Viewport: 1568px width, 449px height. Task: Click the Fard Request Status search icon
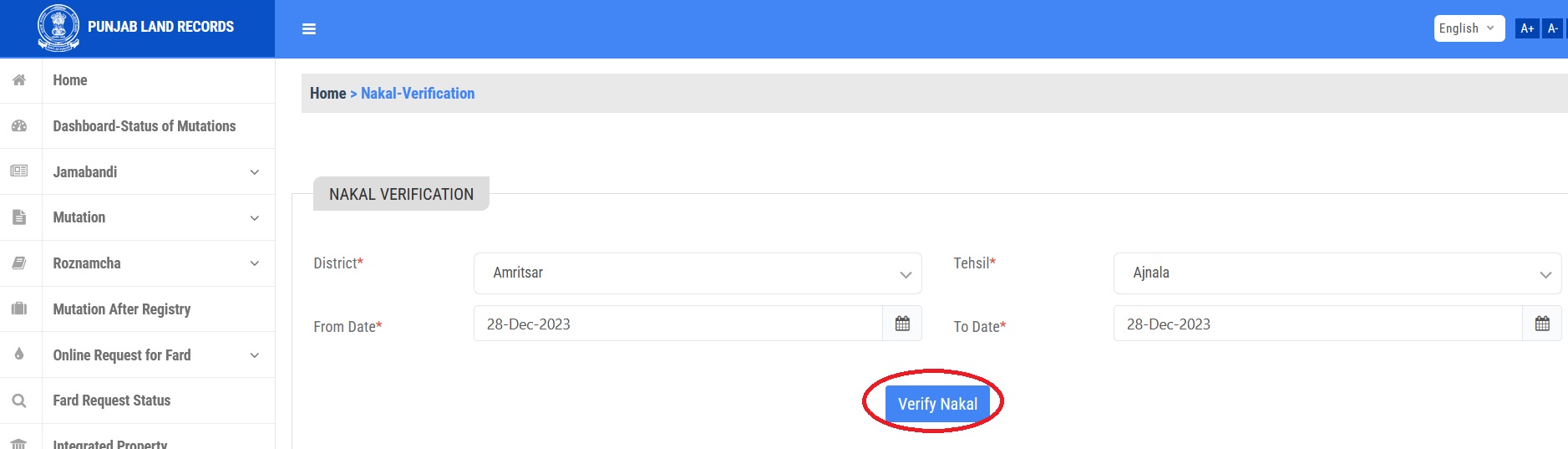[19, 401]
